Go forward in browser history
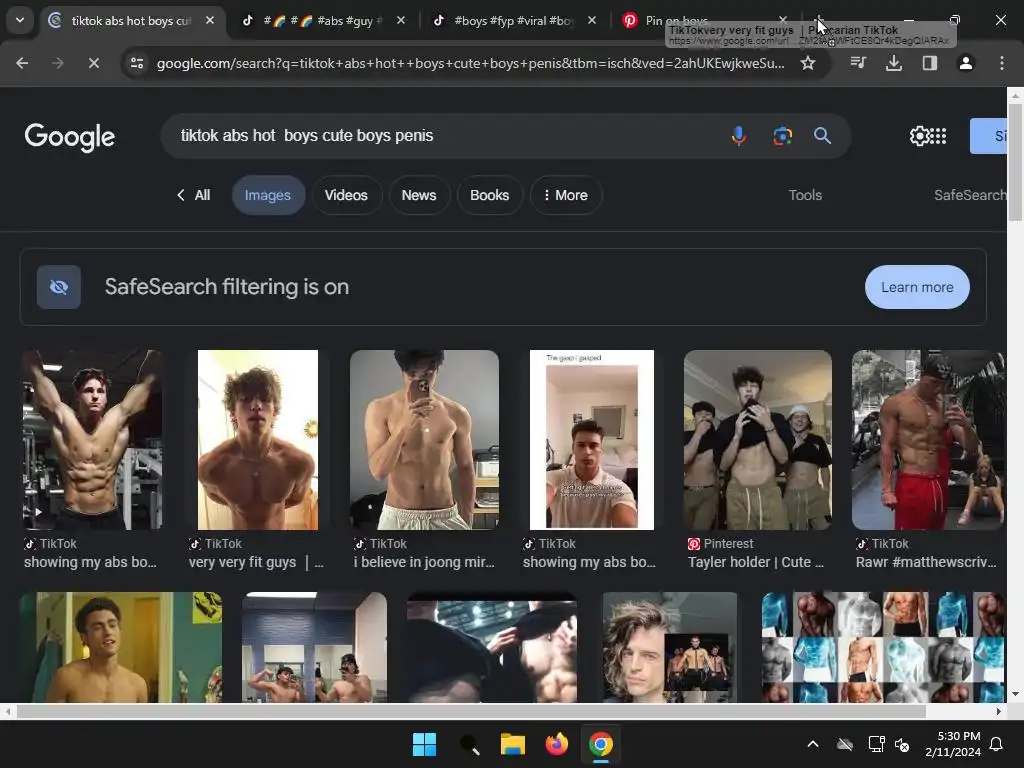The image size is (1024, 768). click(x=57, y=63)
